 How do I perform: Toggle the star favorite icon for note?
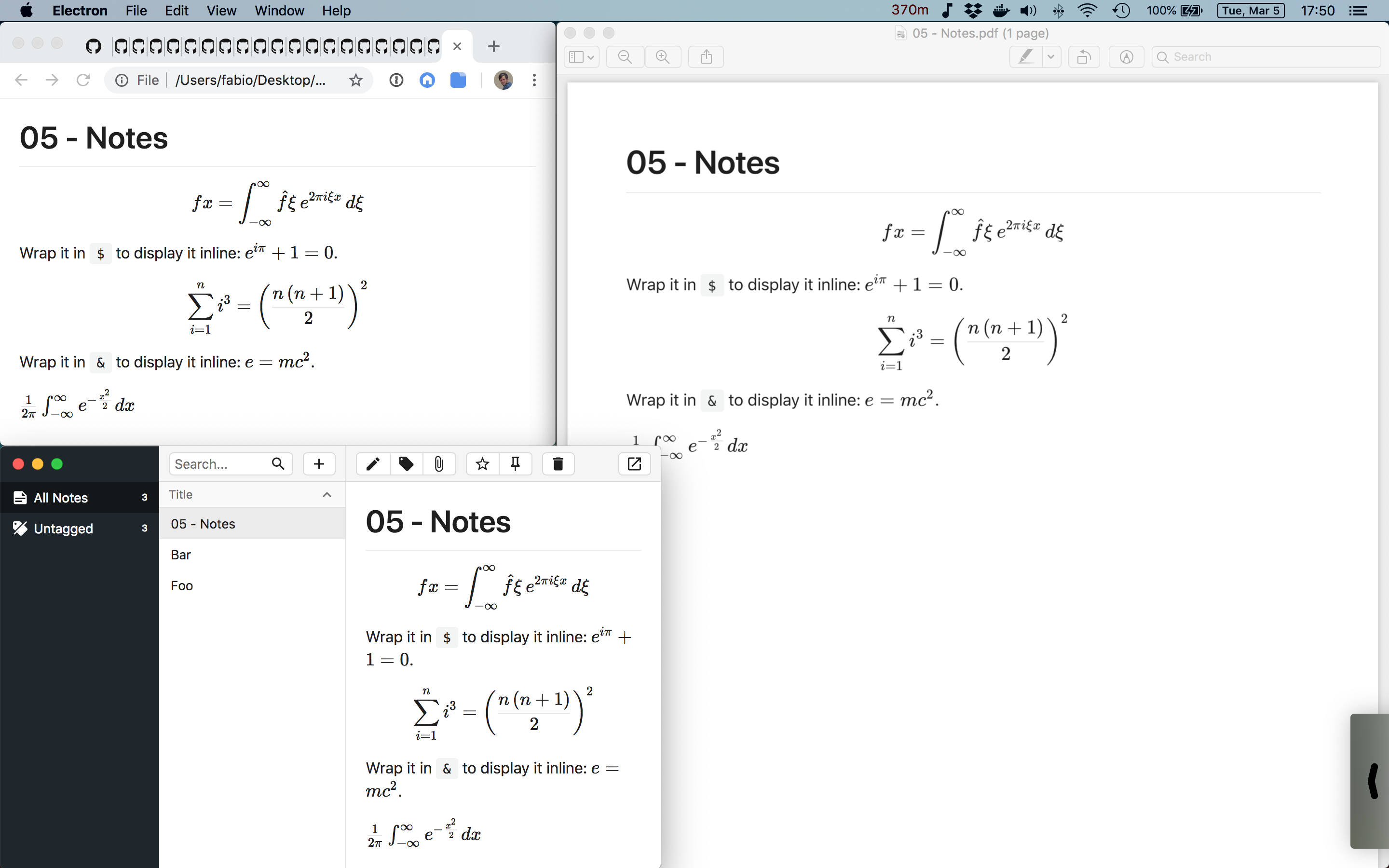click(483, 464)
